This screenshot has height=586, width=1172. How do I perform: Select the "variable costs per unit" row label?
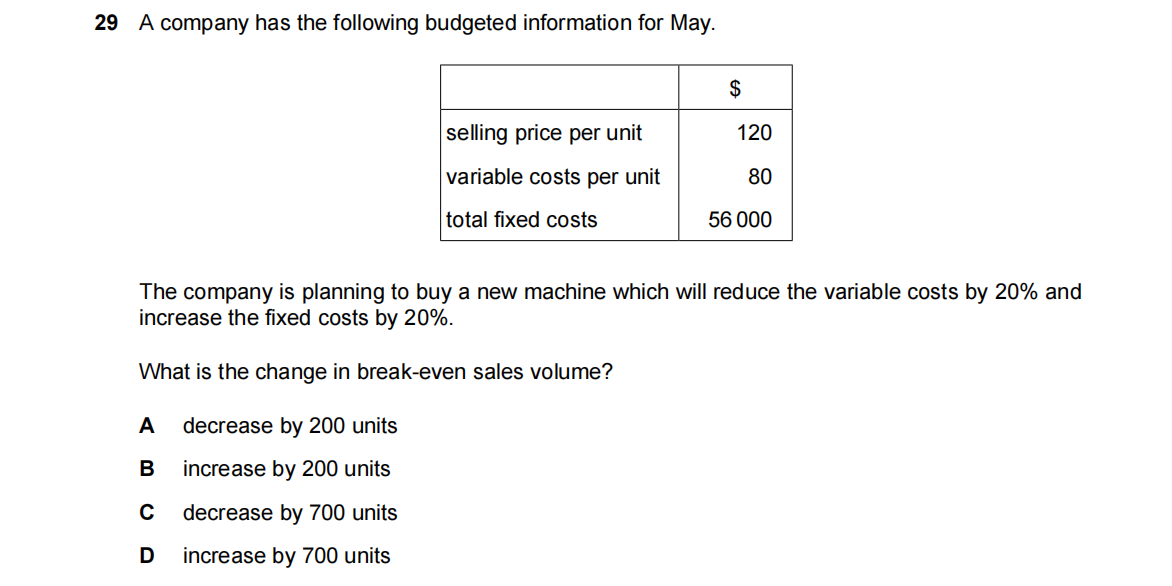(553, 177)
